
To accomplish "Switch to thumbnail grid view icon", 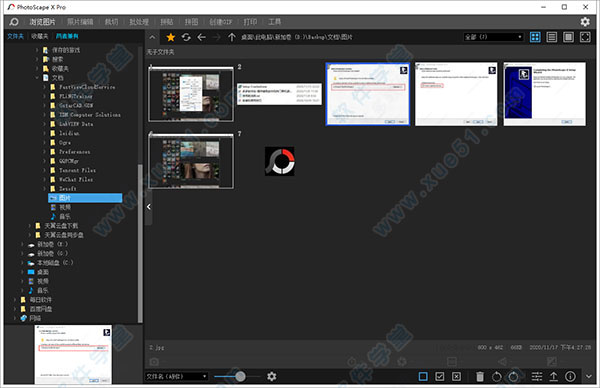I will pyautogui.click(x=535, y=37).
